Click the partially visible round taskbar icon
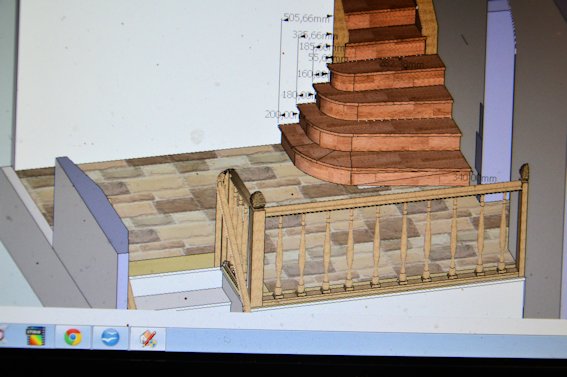This screenshot has height=377, width=567. (x=1, y=335)
